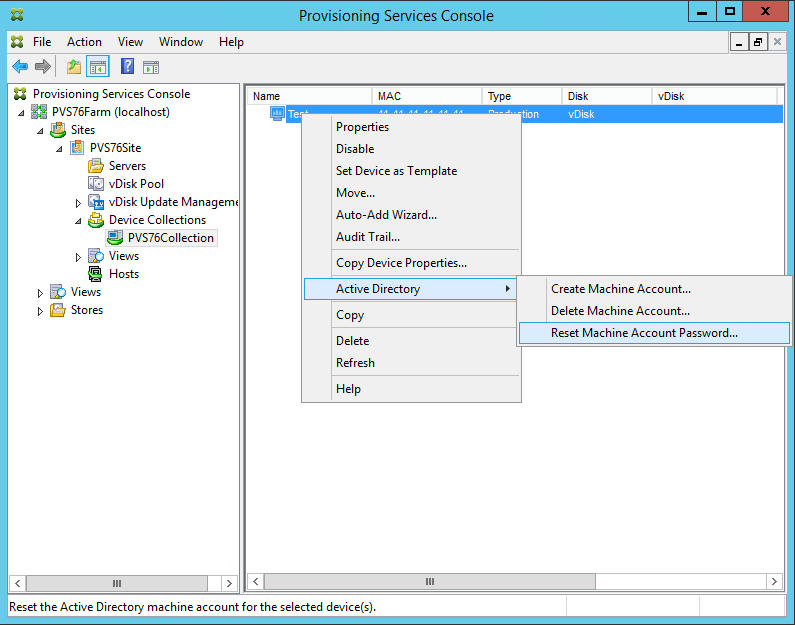
Task: Launch Auto-Add Wizard... from context menu
Action: 412,214
